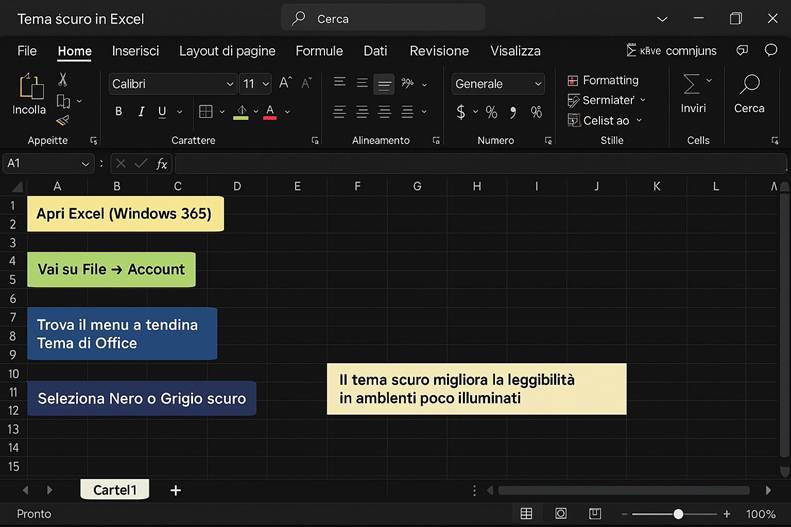Click the Cerca search box in title bar
Viewport: 791px width, 527px height.
(x=383, y=19)
